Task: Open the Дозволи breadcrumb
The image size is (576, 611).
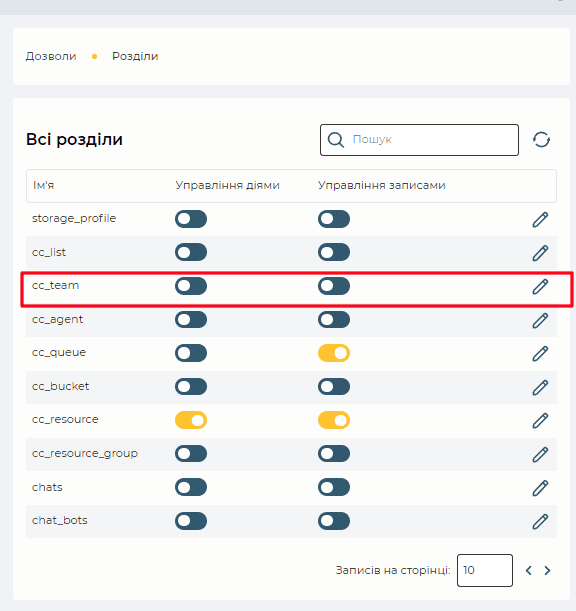Action: point(51,56)
